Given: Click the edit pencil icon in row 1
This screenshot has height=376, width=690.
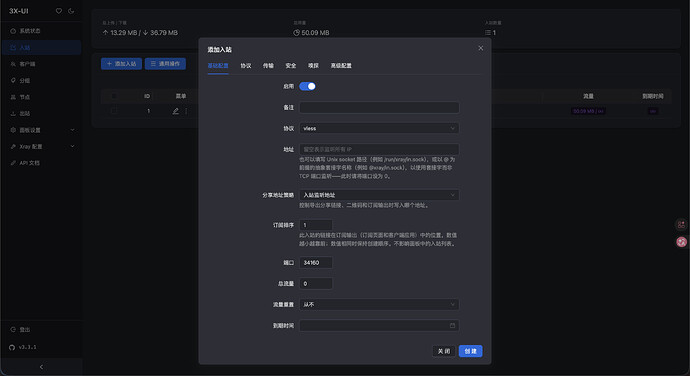Looking at the screenshot, I should 176,111.
